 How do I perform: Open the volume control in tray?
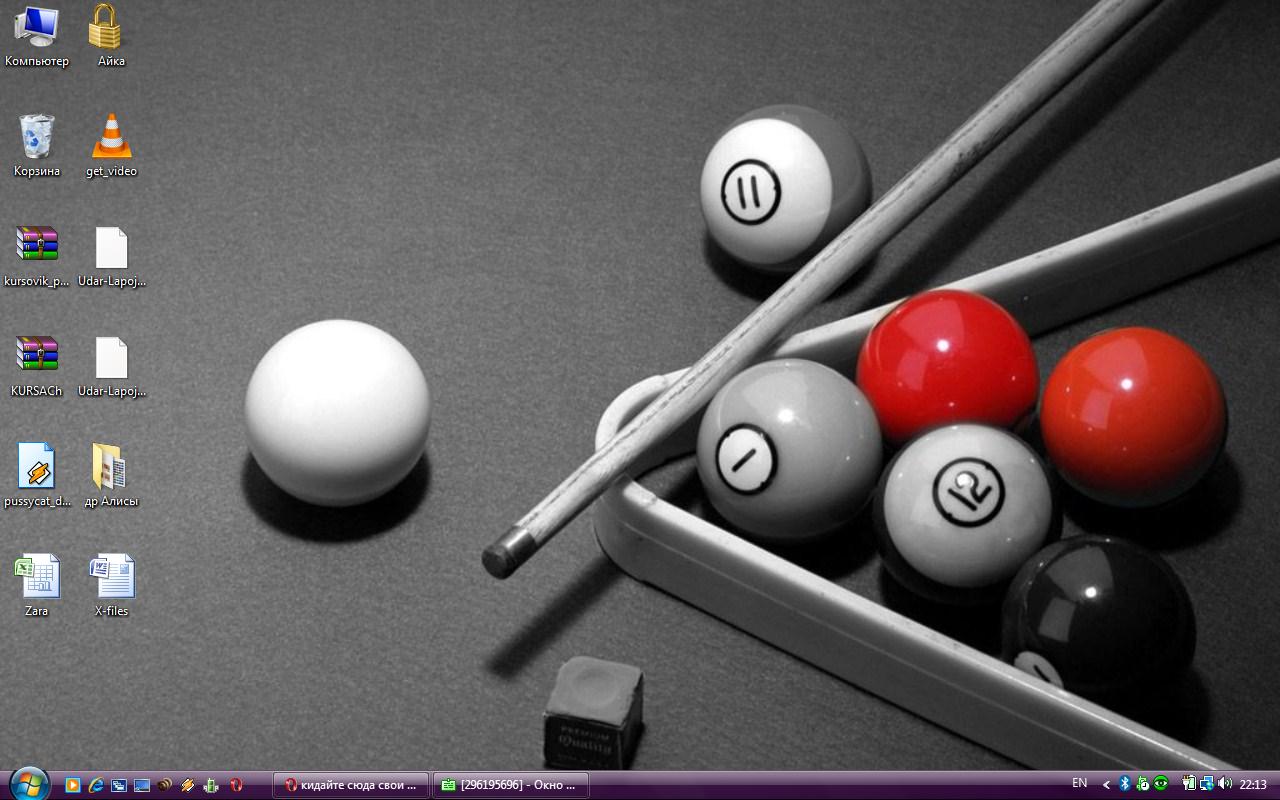tap(1225, 784)
